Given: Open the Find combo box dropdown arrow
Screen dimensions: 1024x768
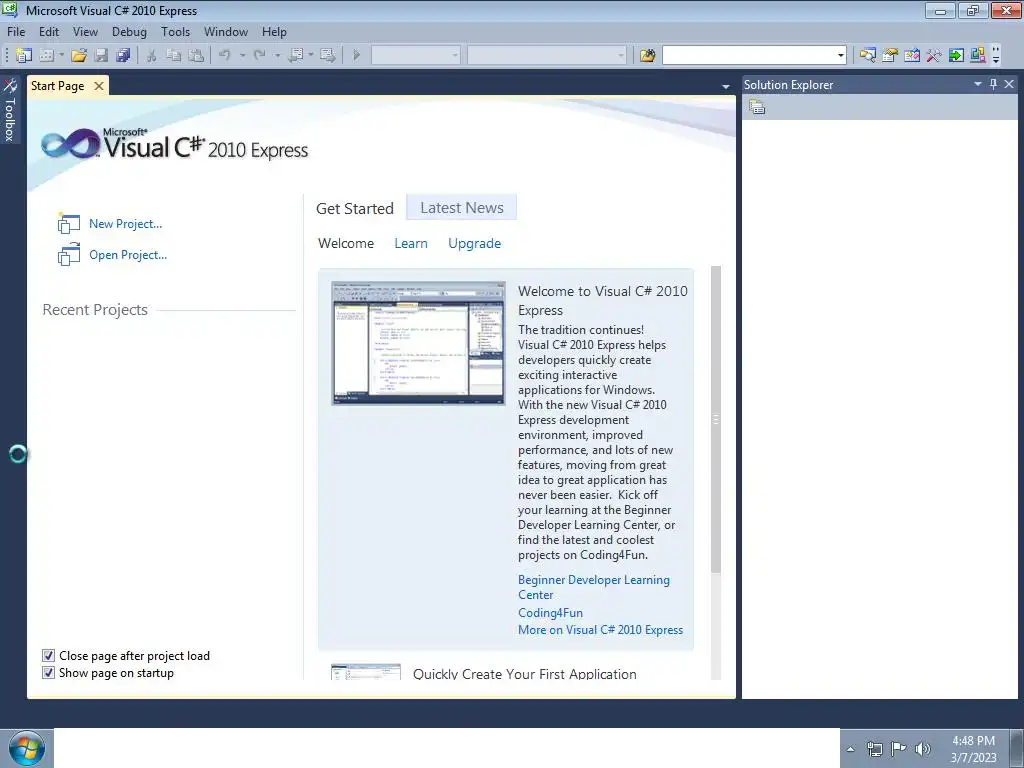Looking at the screenshot, I should click(x=840, y=56).
